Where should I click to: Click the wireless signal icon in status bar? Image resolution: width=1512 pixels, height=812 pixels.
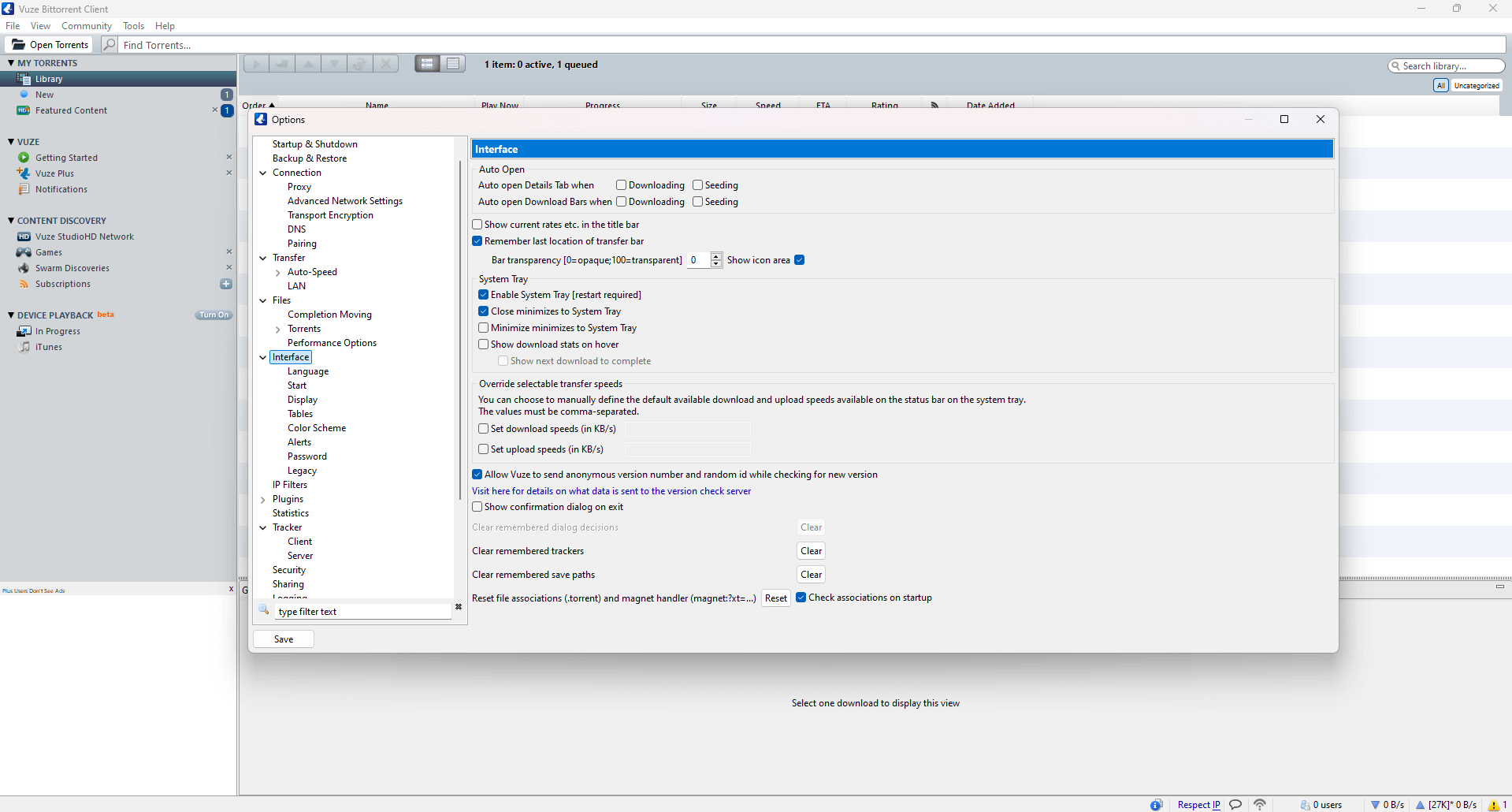tap(1260, 805)
